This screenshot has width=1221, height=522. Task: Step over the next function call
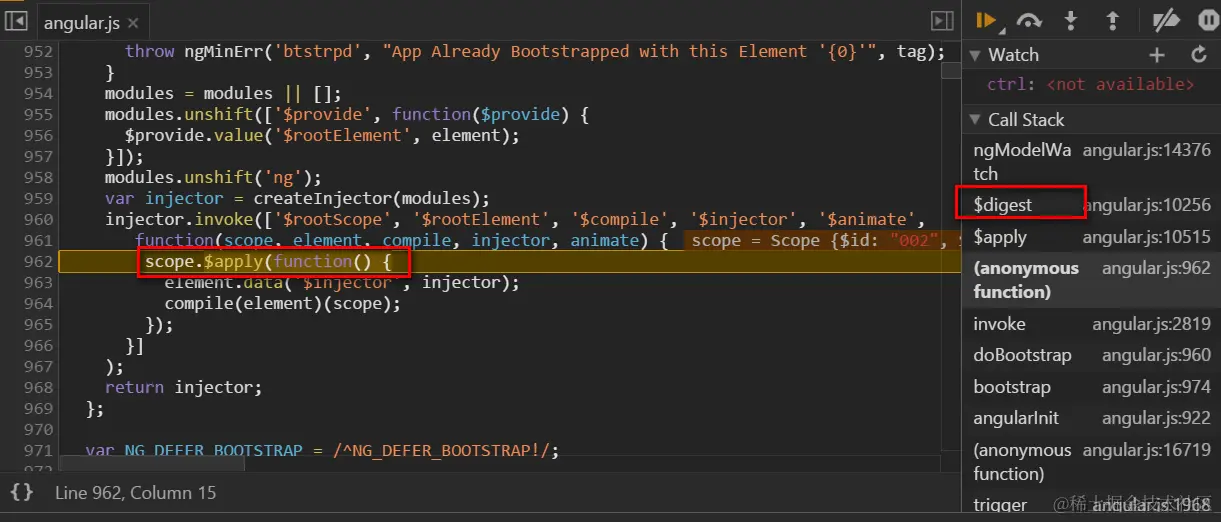click(x=1028, y=20)
